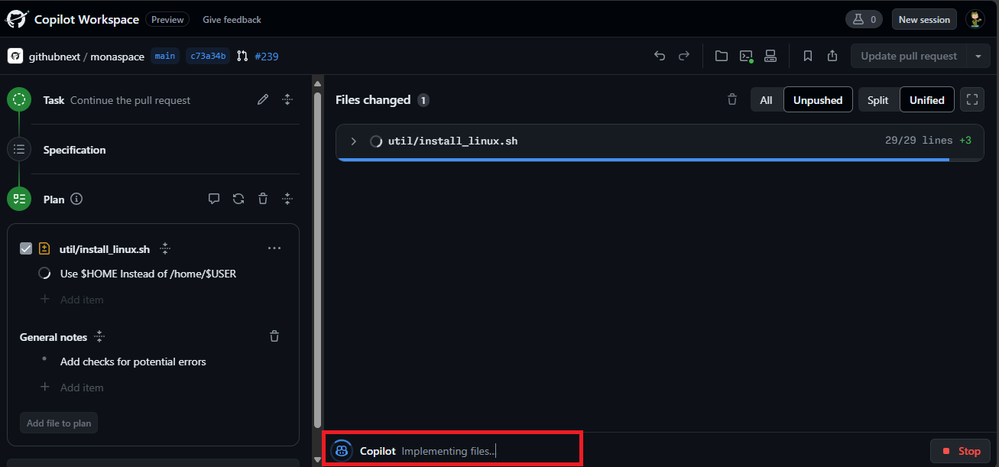This screenshot has height=467, width=999.
Task: Click the 'Use $HOME Instead of /home/$USER' step
Action: click(148, 273)
